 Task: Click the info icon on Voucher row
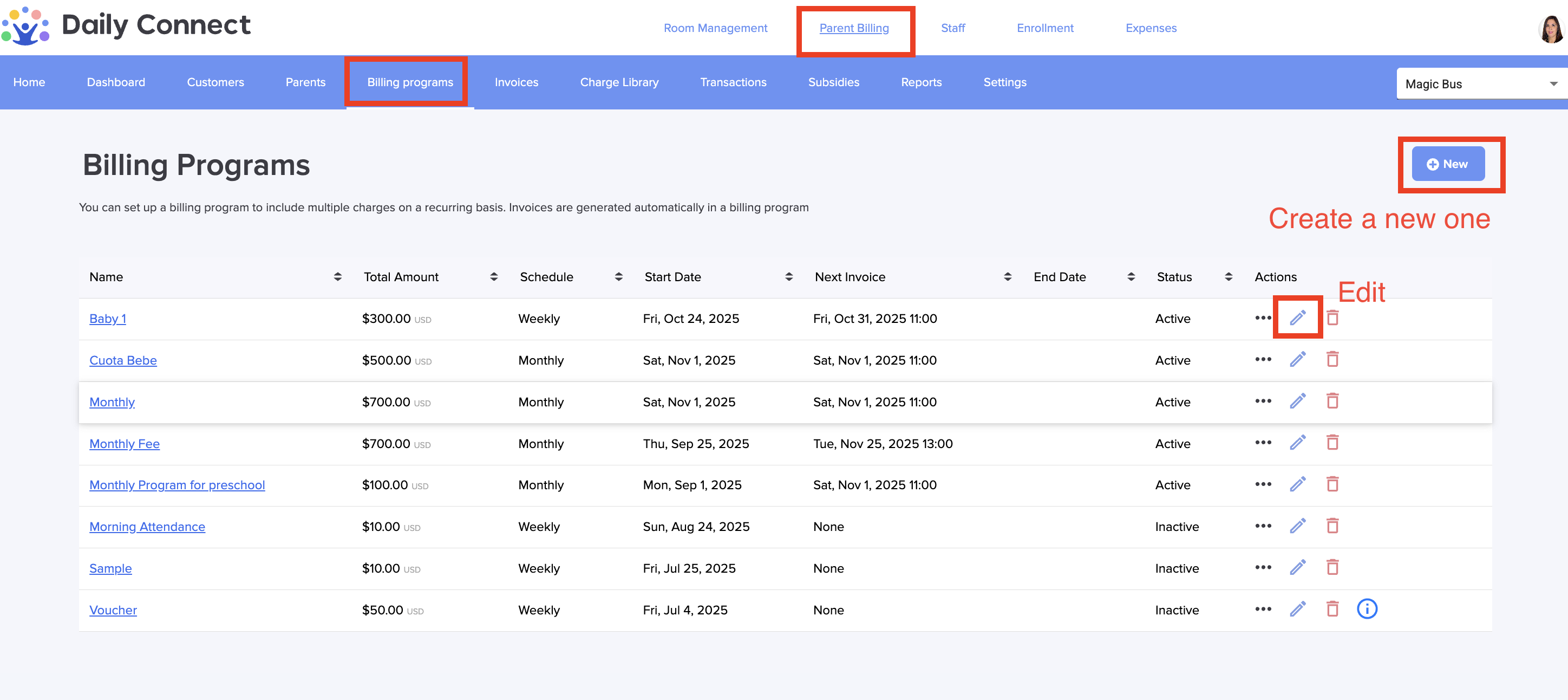(x=1367, y=608)
